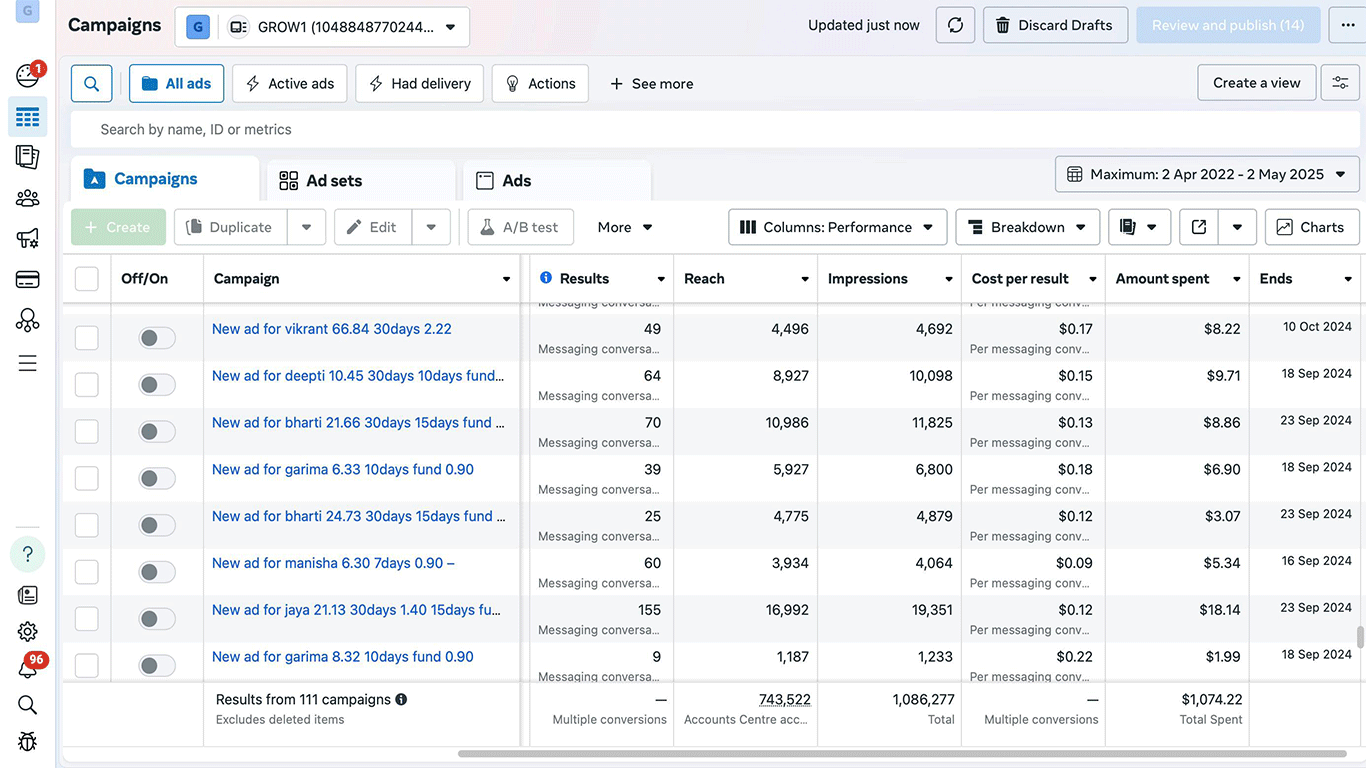Open the Help question mark icon
The width and height of the screenshot is (1366, 768).
pyautogui.click(x=28, y=554)
